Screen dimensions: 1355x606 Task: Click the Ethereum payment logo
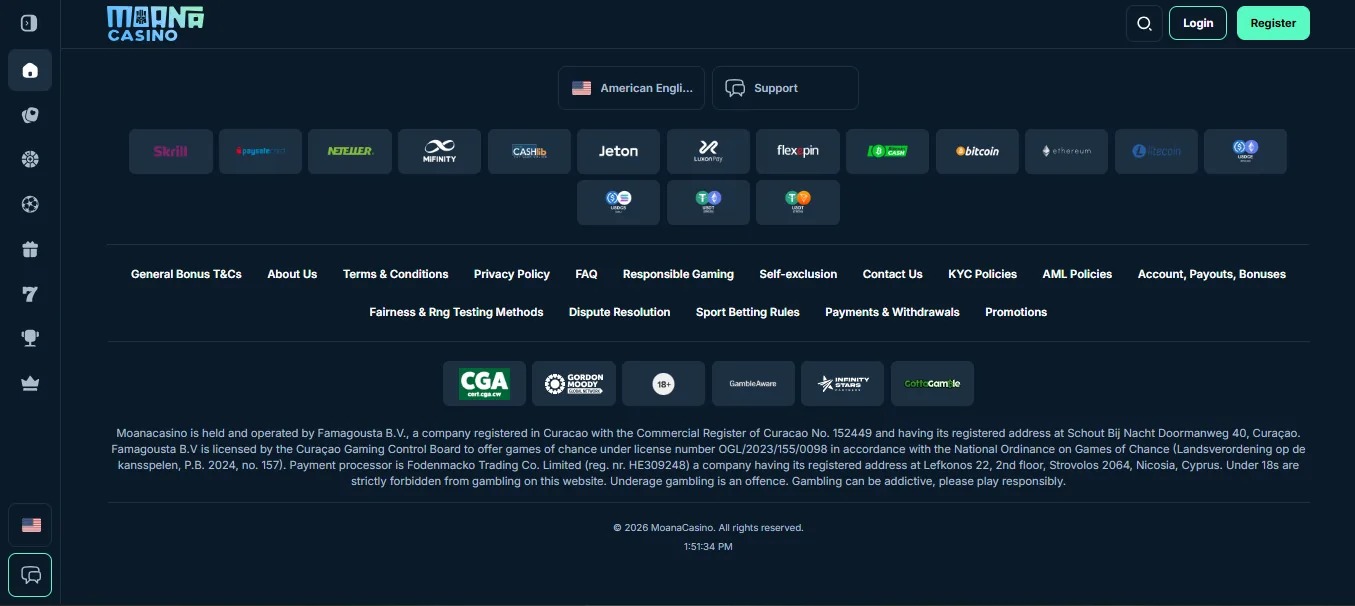click(x=1067, y=151)
